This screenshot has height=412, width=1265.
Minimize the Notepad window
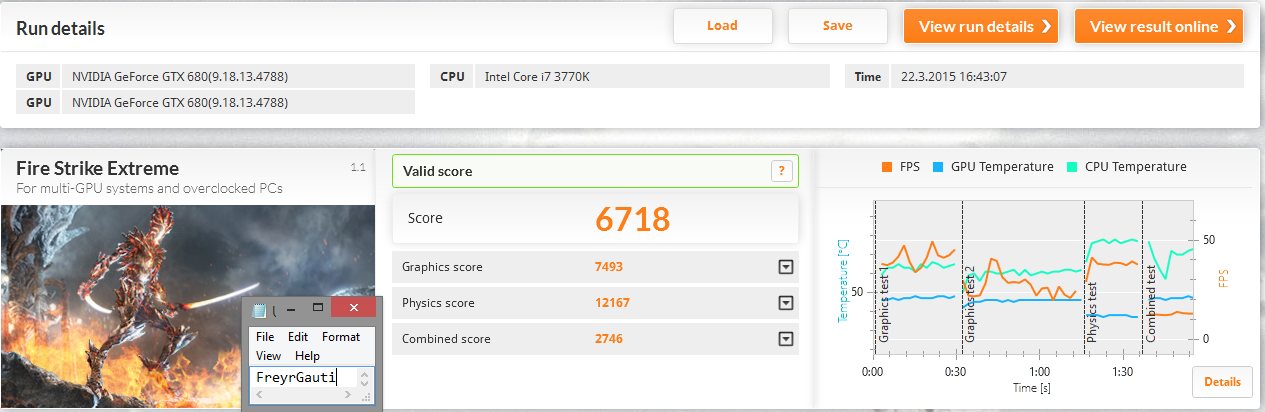tap(291, 310)
